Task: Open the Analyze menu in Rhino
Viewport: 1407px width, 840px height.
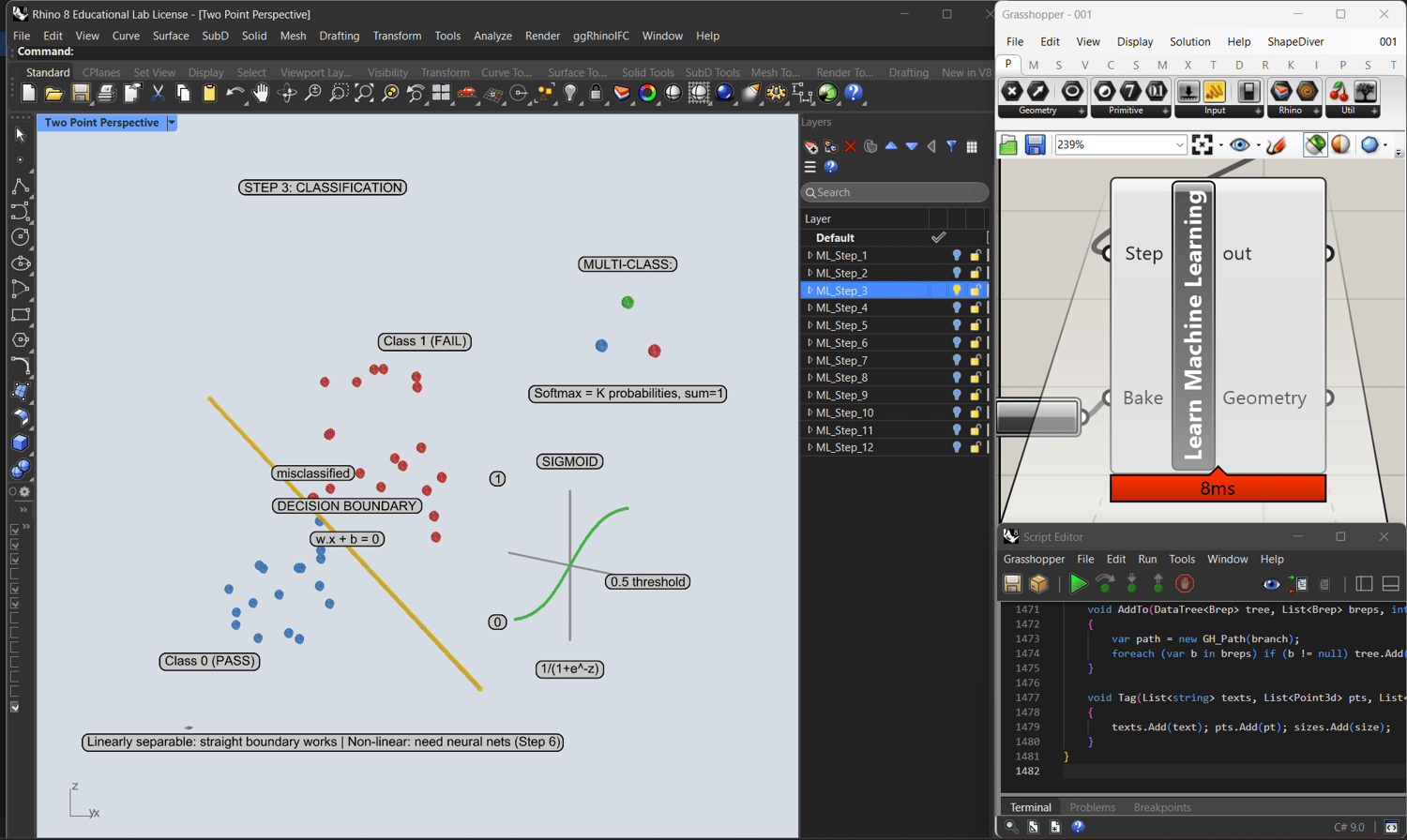Action: (492, 36)
